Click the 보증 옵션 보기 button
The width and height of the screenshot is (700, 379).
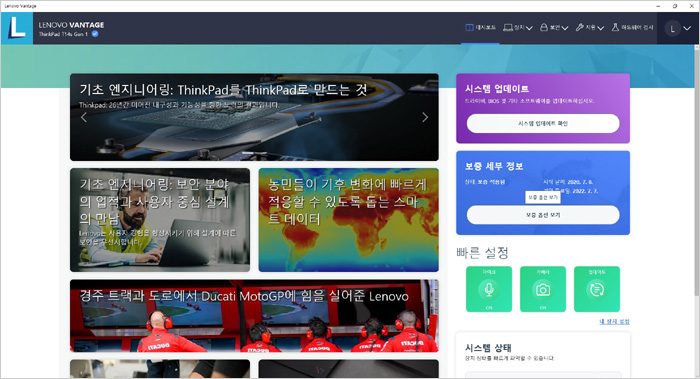(543, 215)
